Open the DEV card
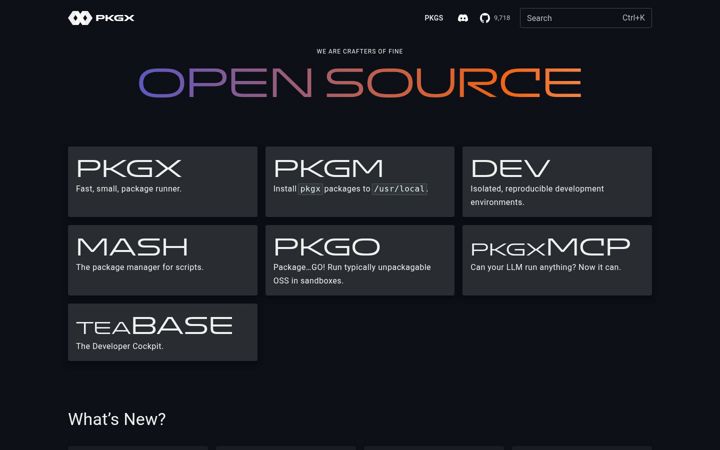 coord(557,181)
